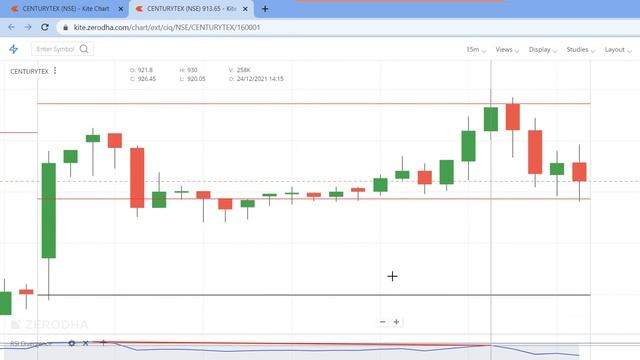Click the CENTURYTEX symbol label
640x360 pixels.
pyautogui.click(x=29, y=71)
